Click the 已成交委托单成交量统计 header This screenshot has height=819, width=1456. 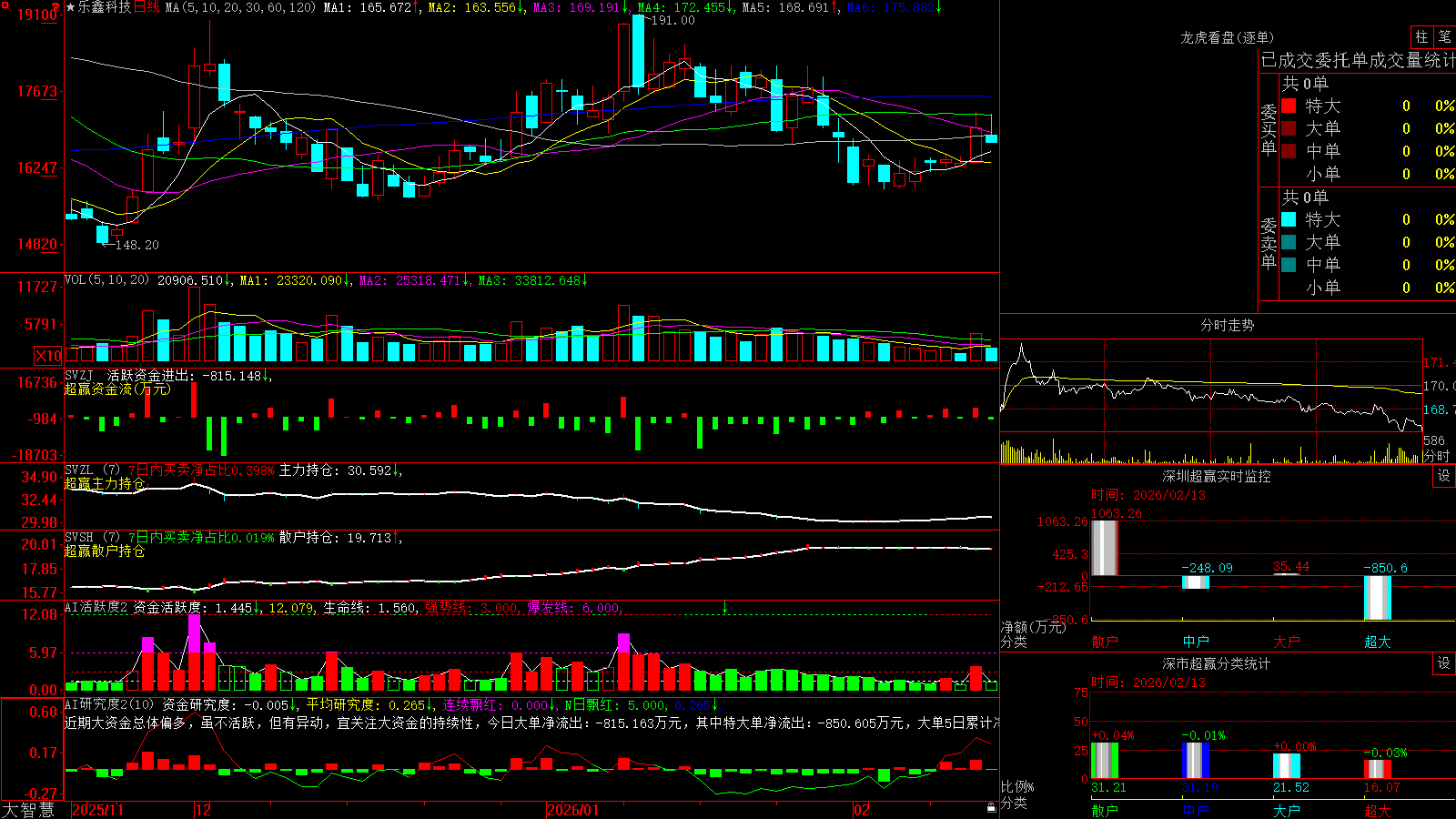(x=1358, y=60)
